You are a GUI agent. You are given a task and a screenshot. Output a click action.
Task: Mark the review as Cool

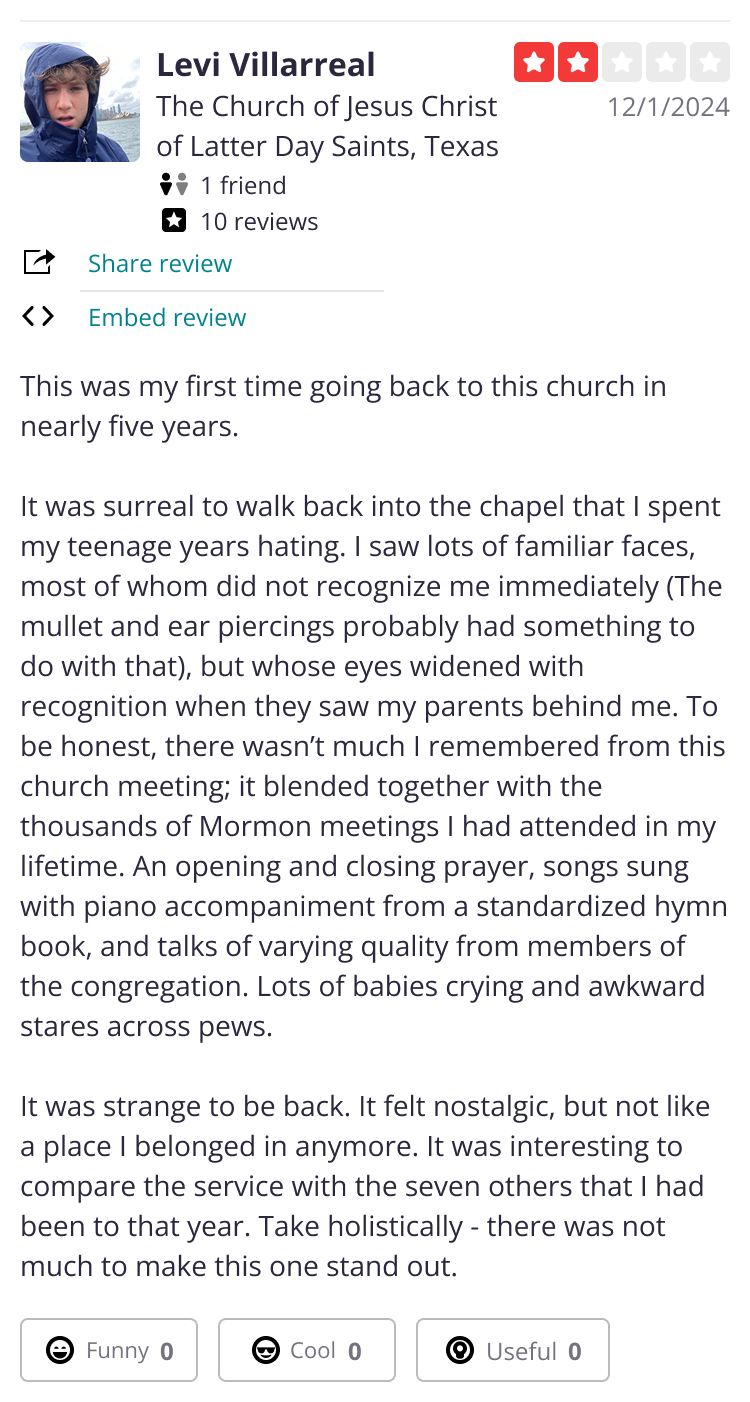(307, 1351)
